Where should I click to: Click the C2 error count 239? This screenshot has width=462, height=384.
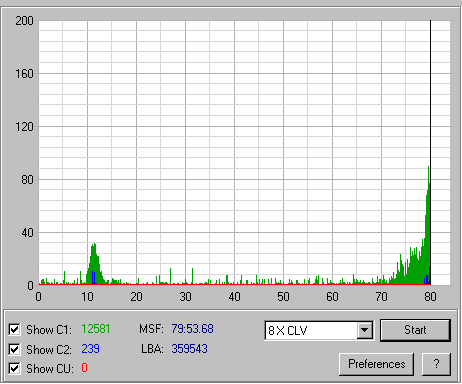[90, 349]
